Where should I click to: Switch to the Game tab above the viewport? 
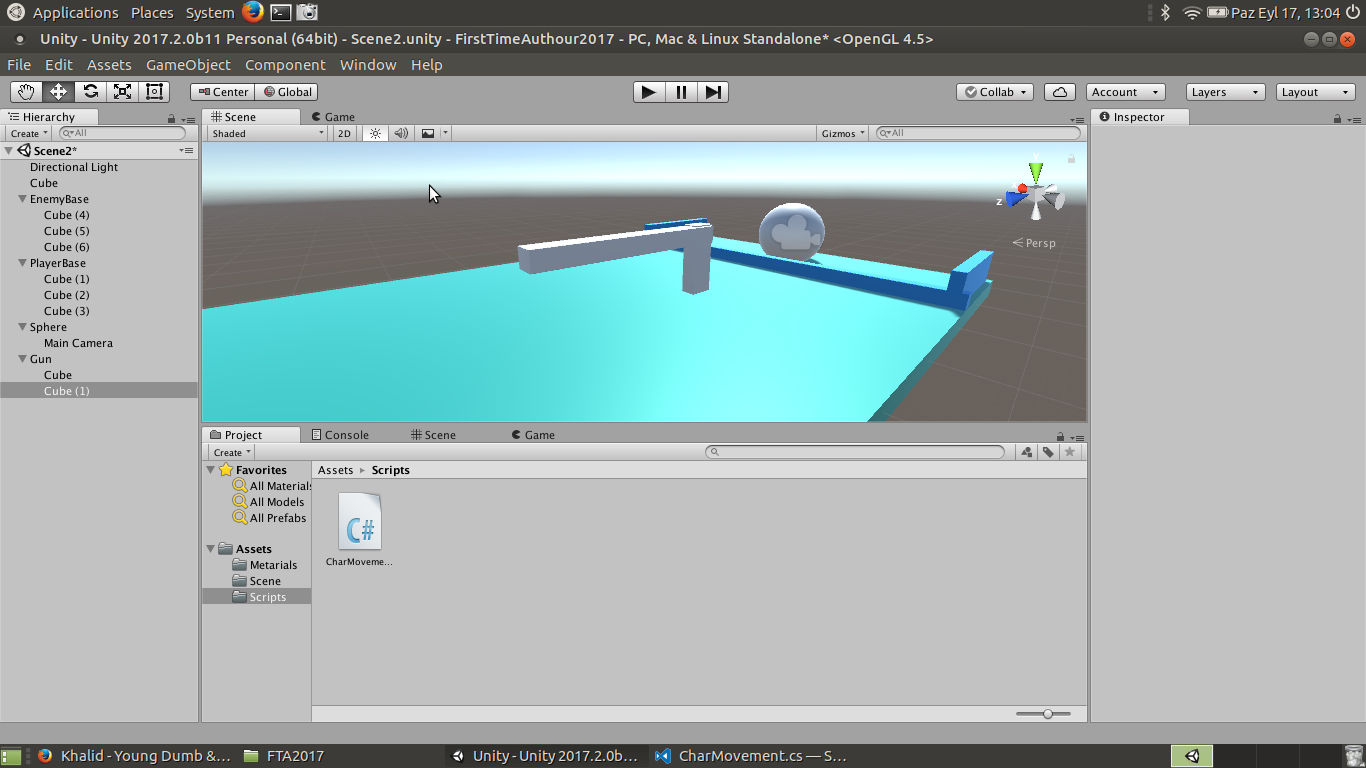click(x=333, y=117)
